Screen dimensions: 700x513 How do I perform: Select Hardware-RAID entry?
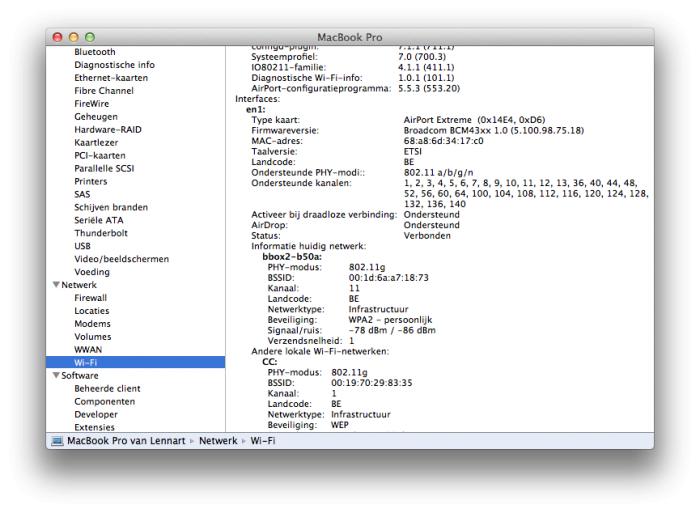point(108,129)
